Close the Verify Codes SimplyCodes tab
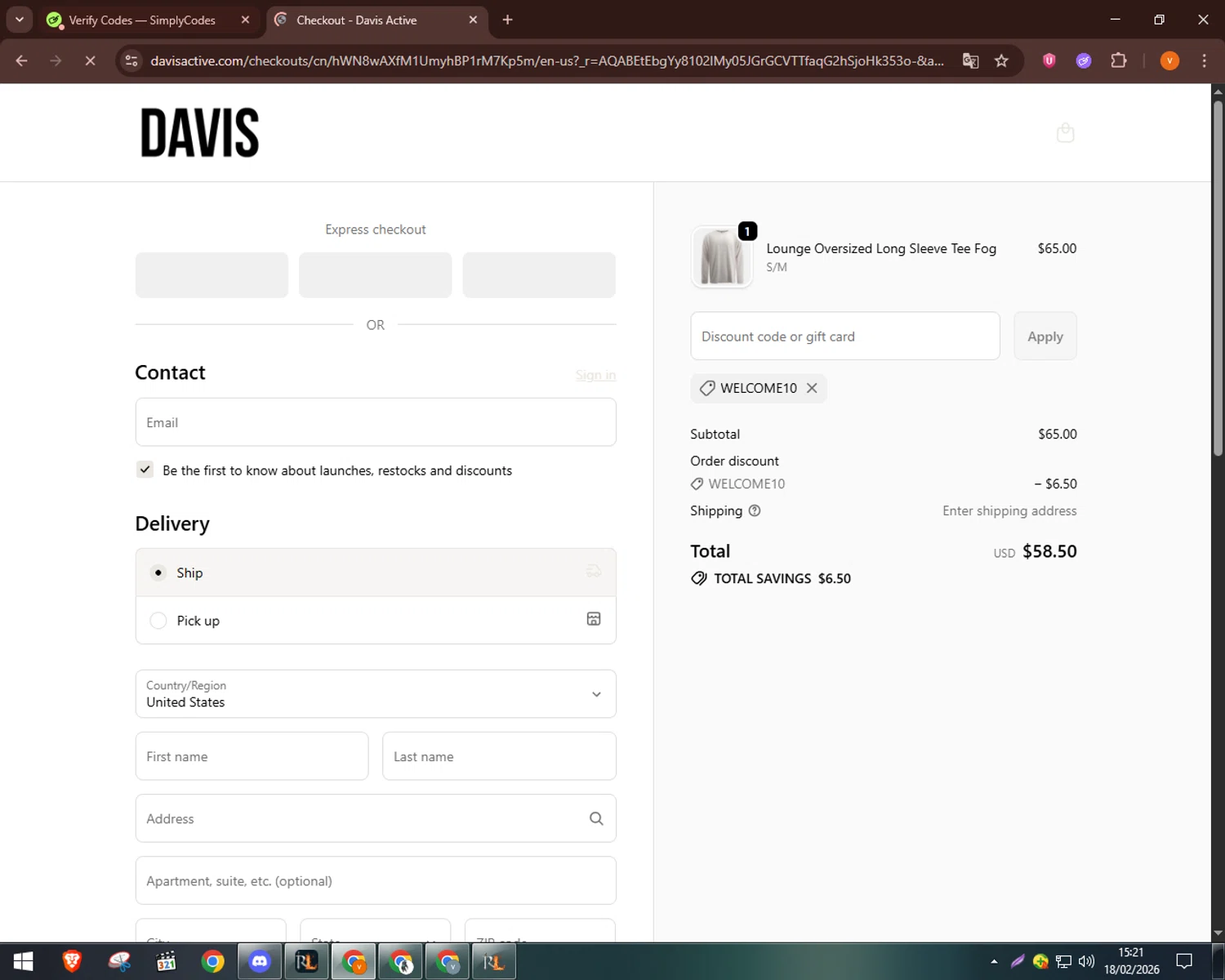 [x=245, y=20]
